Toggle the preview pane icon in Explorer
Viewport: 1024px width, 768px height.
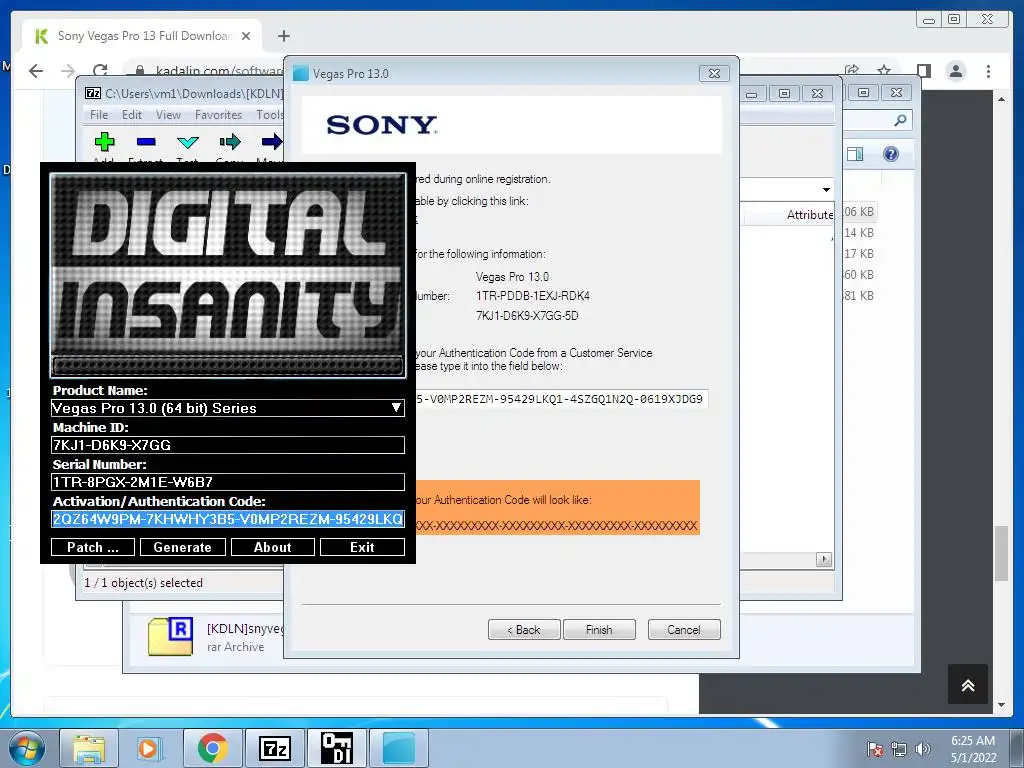tap(855, 154)
